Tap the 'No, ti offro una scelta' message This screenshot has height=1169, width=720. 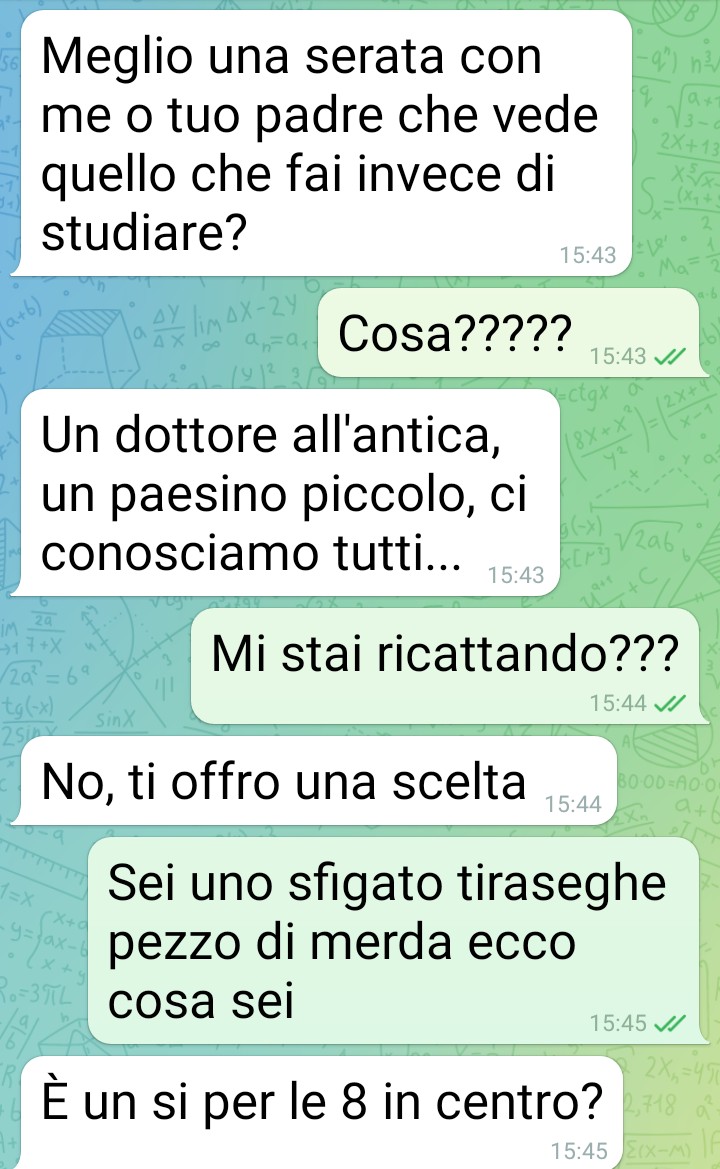point(318,781)
